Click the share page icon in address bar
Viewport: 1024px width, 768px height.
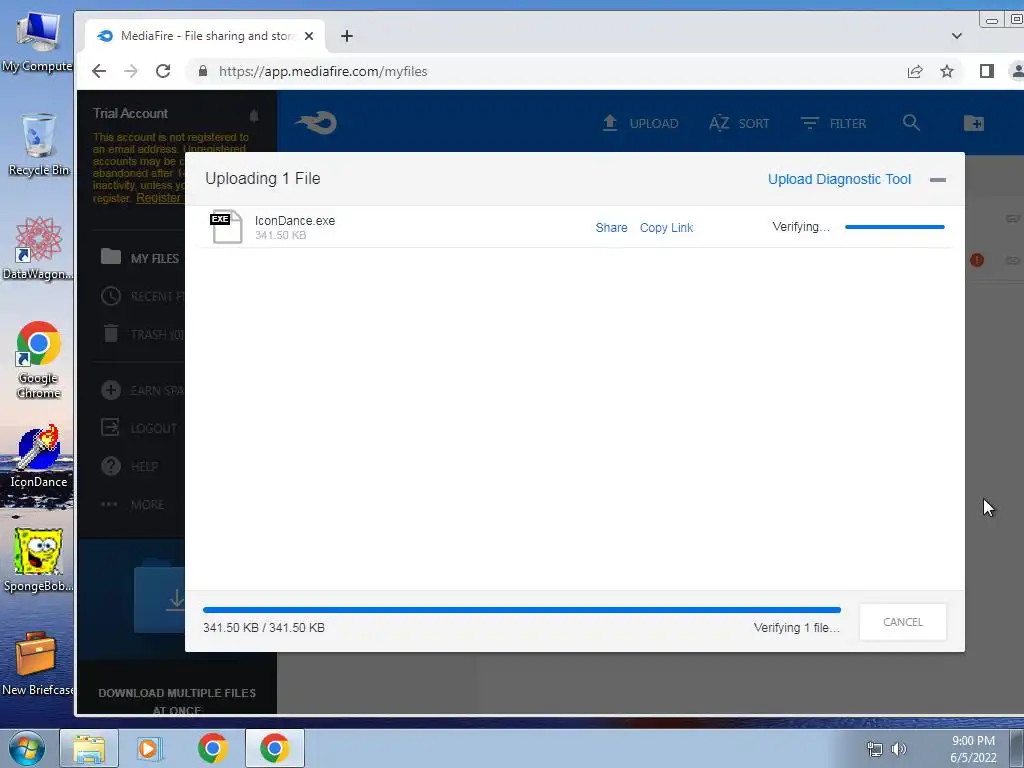pyautogui.click(x=915, y=72)
